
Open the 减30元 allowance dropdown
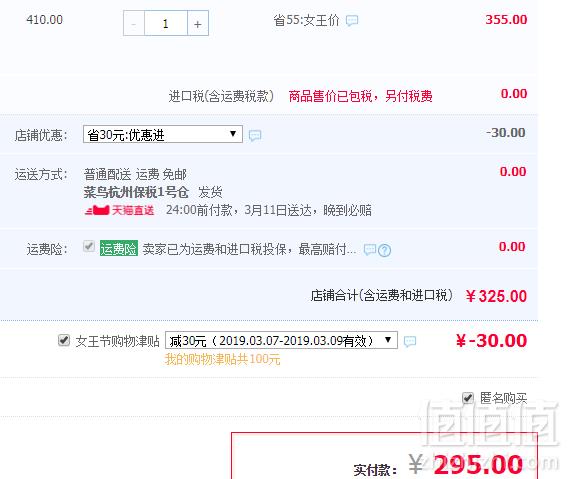click(x=281, y=340)
